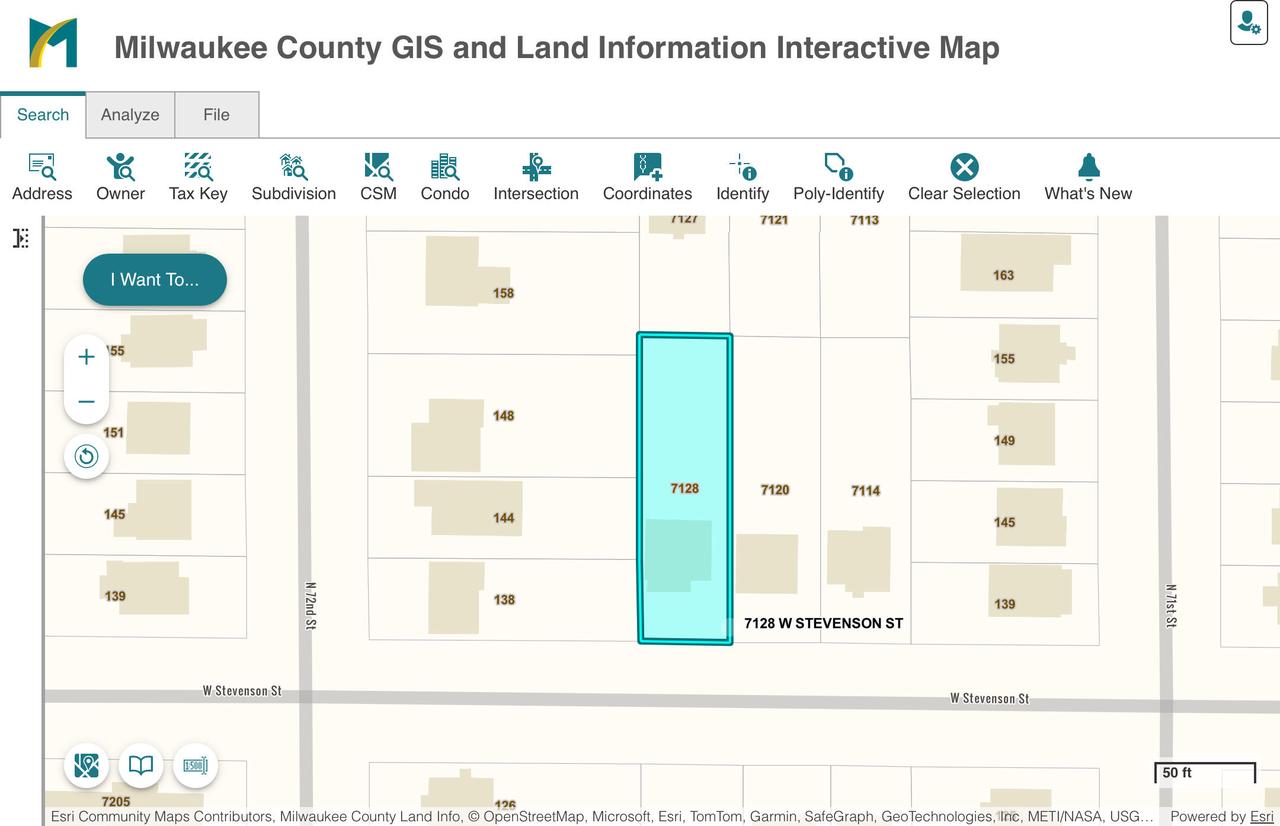The height and width of the screenshot is (826, 1280).
Task: Zoom in on the map
Action: 87,357
